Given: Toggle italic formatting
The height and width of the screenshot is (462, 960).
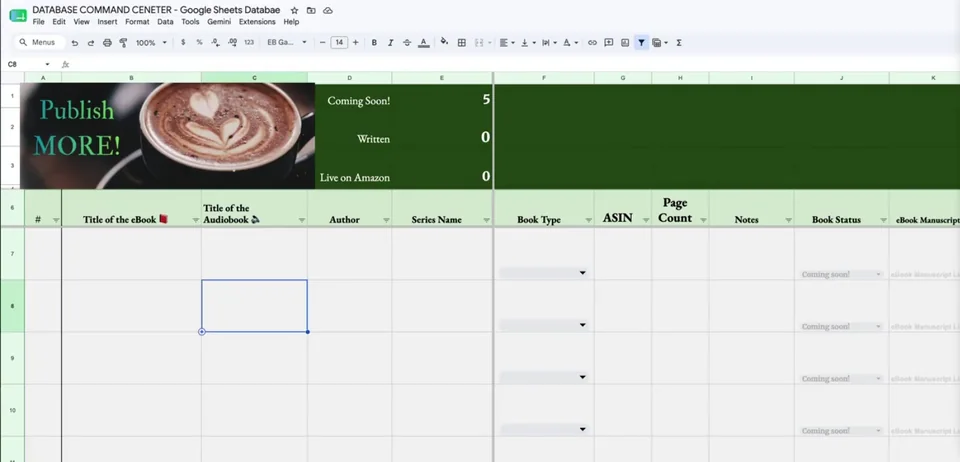Looking at the screenshot, I should [391, 43].
